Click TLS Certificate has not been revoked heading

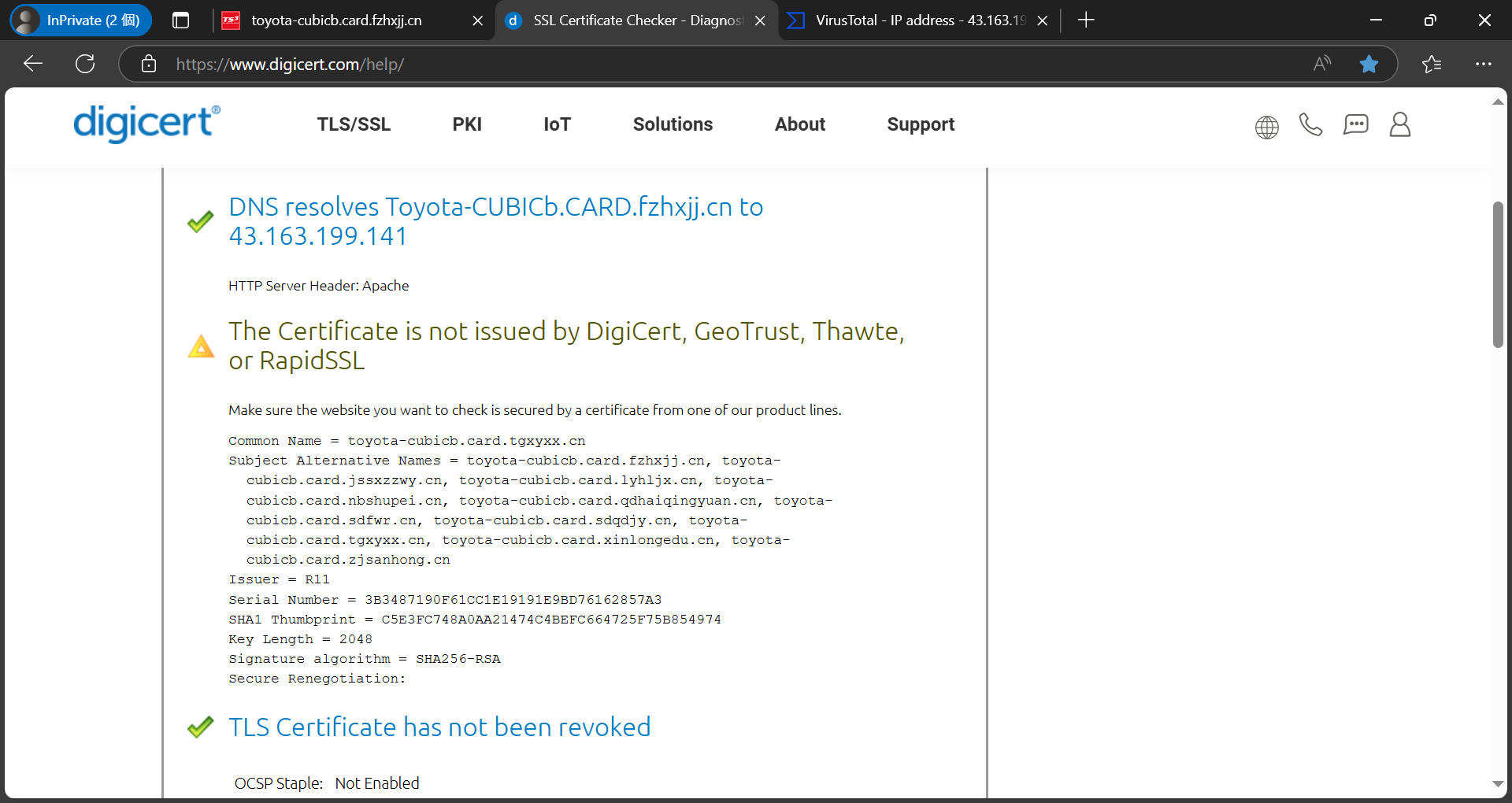point(439,727)
